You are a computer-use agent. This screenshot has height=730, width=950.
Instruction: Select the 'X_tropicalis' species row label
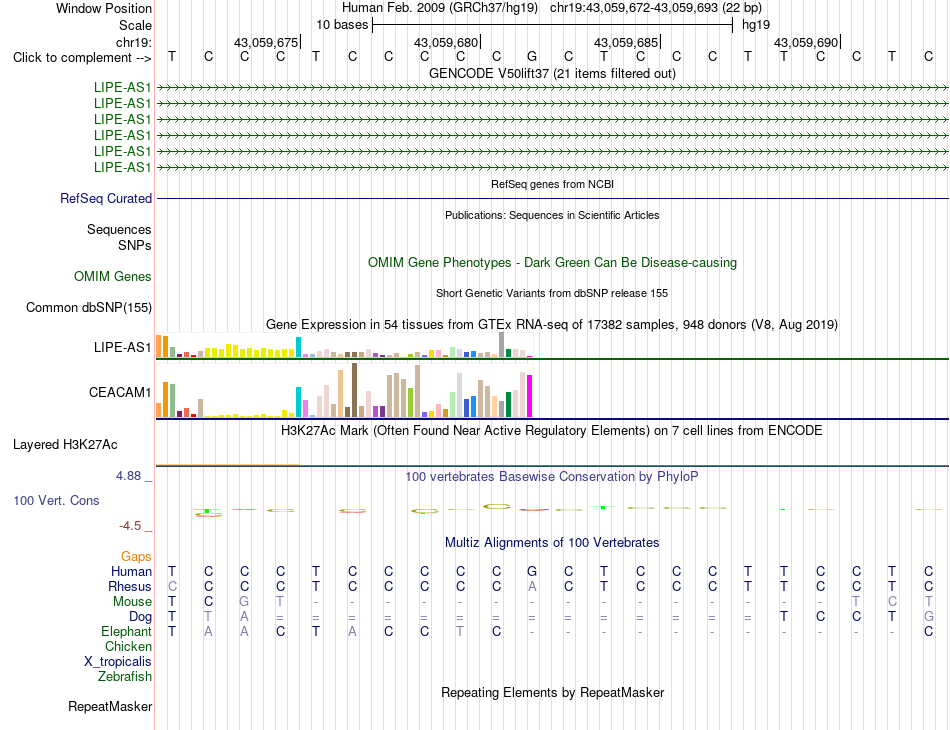click(118, 662)
